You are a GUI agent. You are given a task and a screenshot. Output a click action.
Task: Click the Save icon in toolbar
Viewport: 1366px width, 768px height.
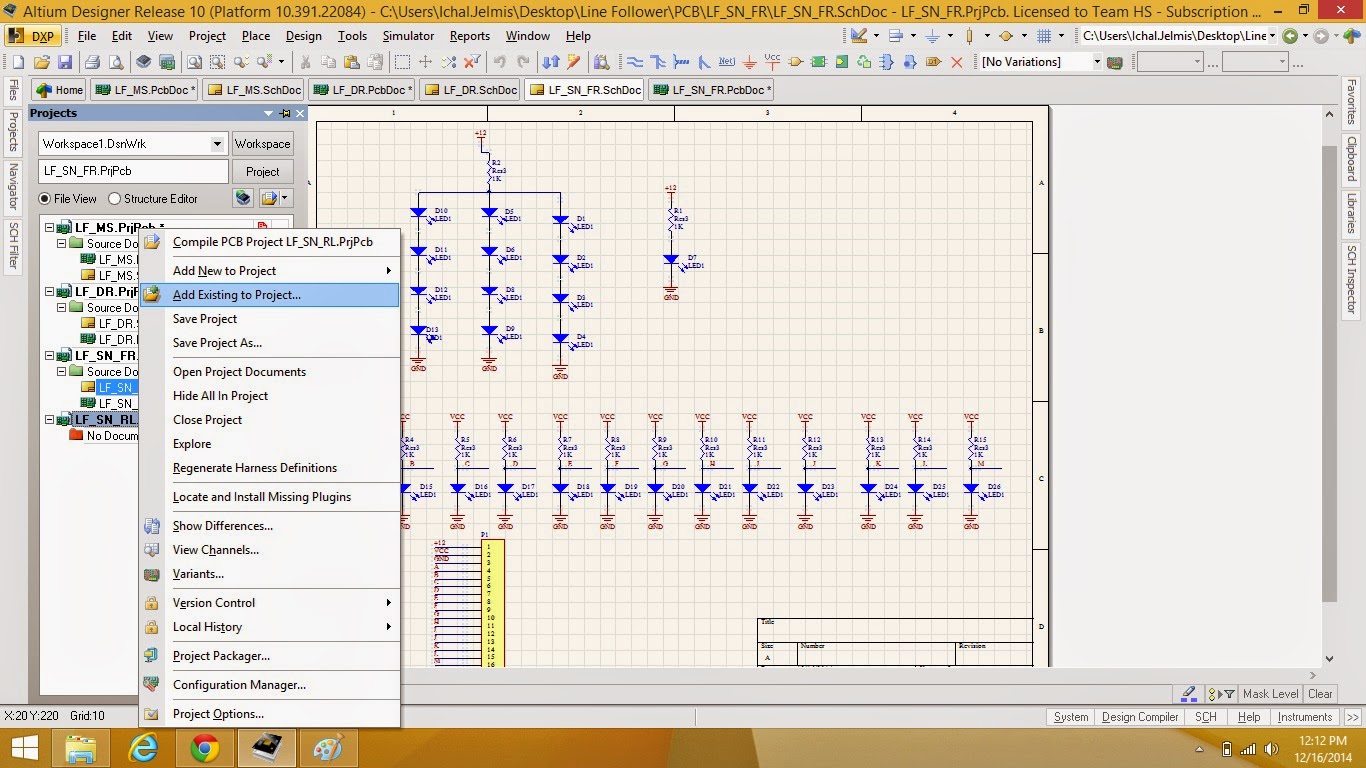[x=64, y=62]
